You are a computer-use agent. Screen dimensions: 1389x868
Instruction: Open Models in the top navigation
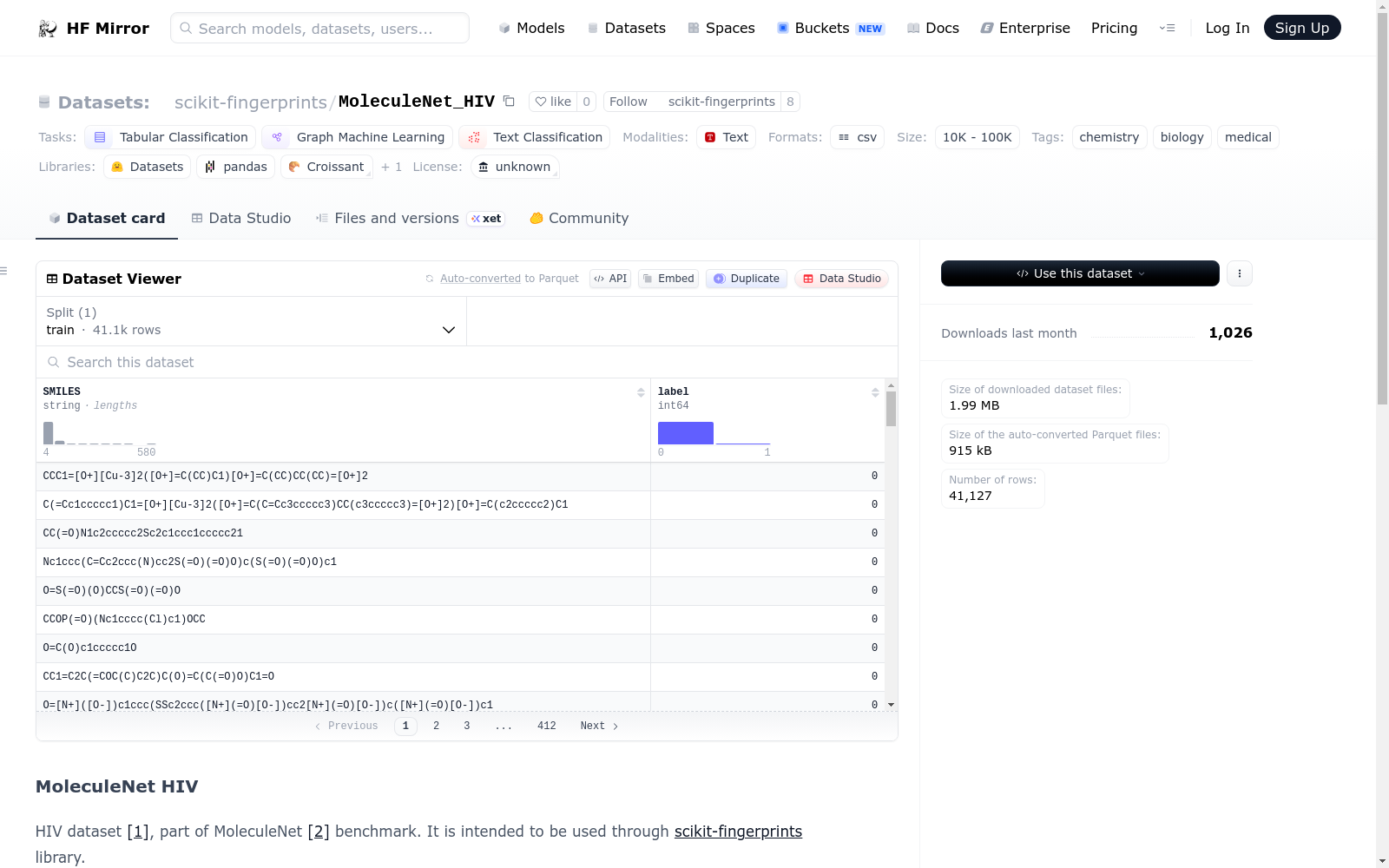click(x=531, y=28)
